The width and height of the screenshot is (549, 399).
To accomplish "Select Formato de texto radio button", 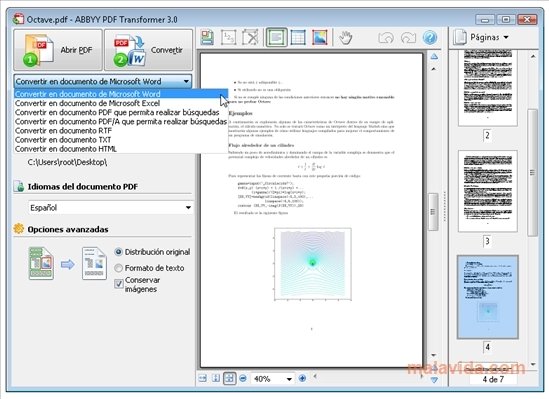I will point(118,268).
